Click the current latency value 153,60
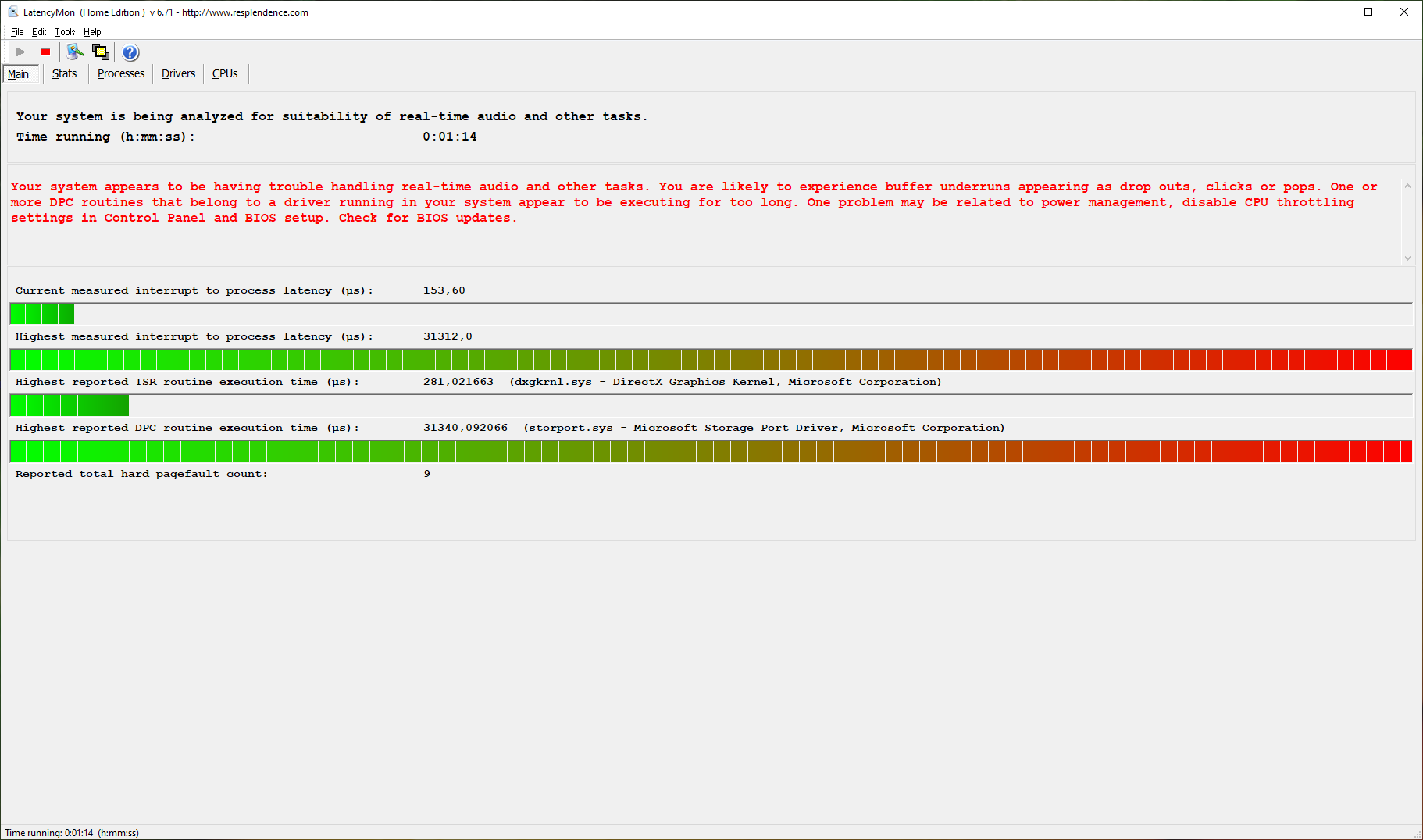Screen dimensions: 1423x840 click(x=444, y=290)
